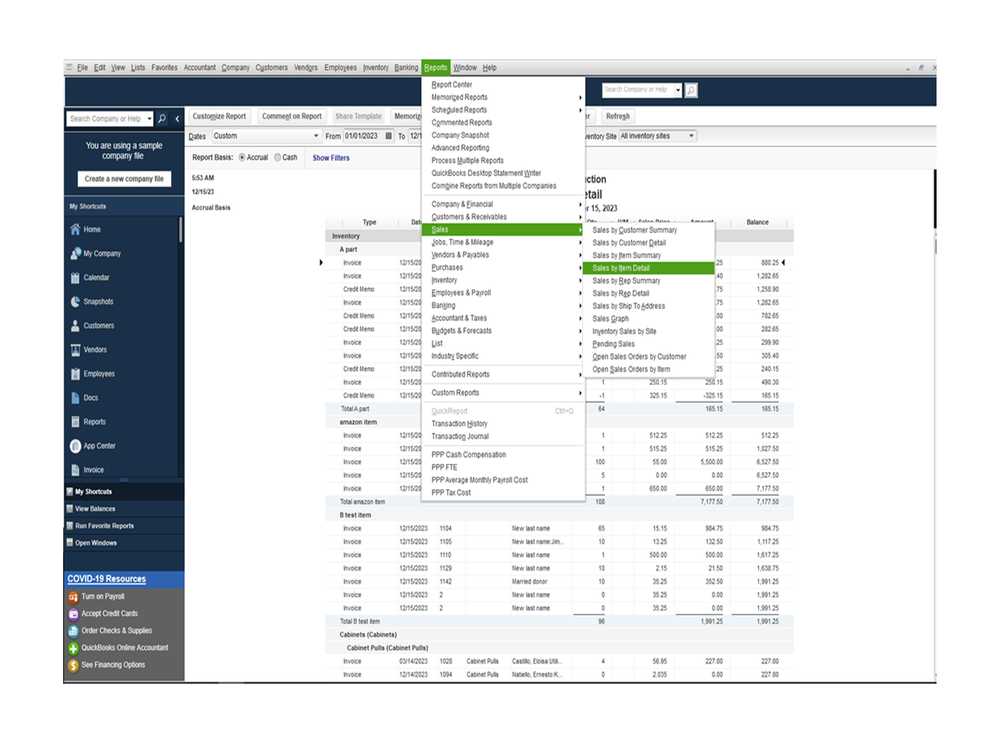The height and width of the screenshot is (749, 999).
Task: Open the Banking menu in menu bar
Action: (406, 68)
